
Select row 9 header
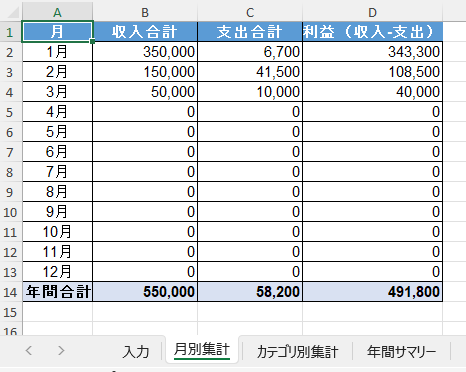pyautogui.click(x=11, y=192)
